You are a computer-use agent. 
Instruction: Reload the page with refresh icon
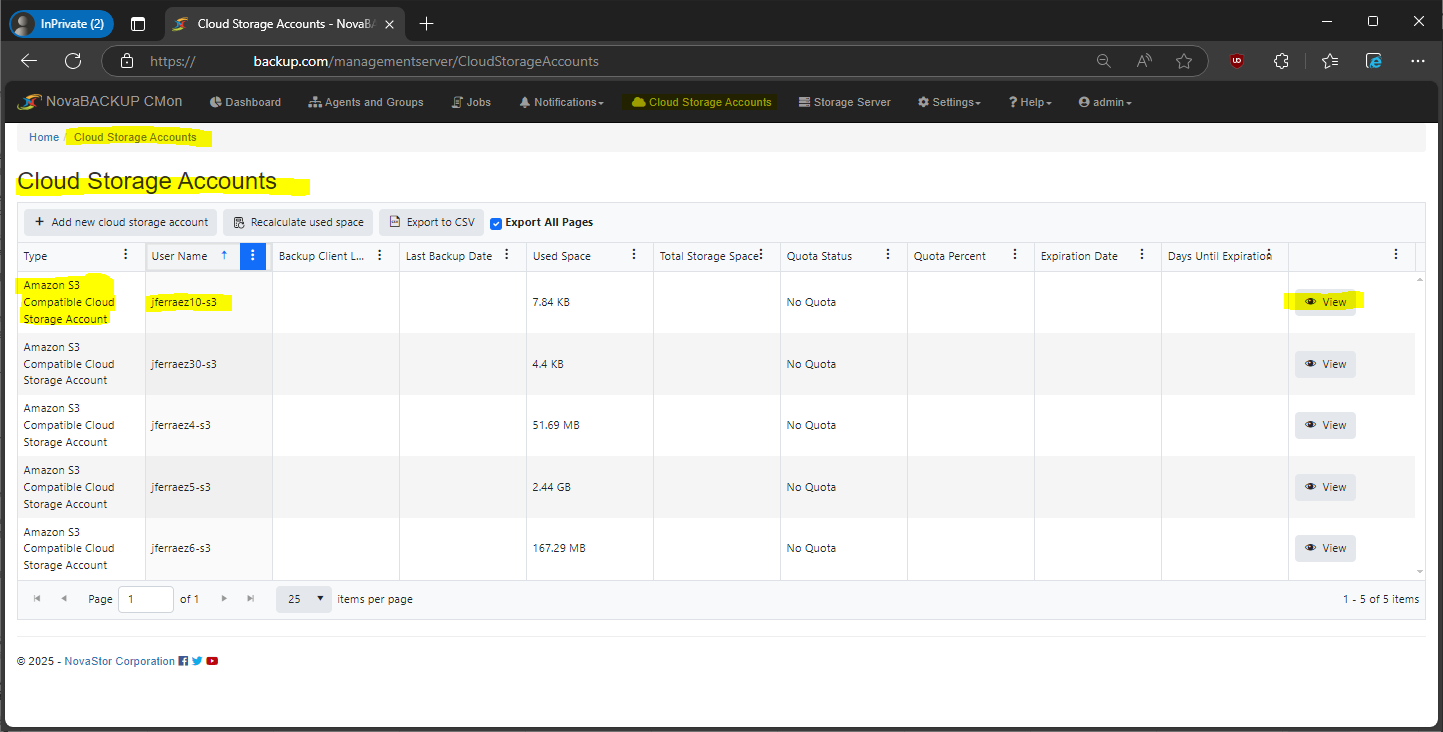click(73, 61)
